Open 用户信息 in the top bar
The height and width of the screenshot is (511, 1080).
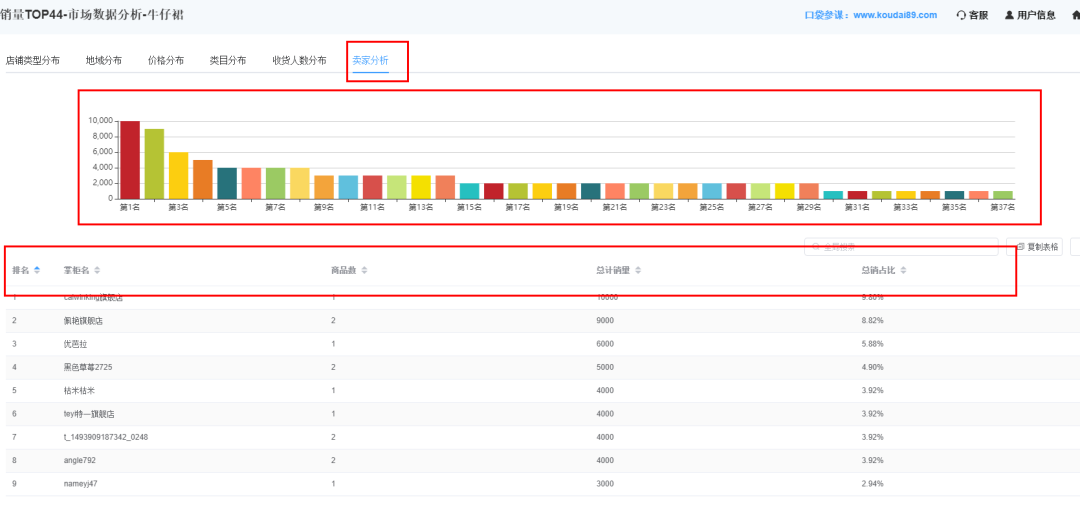point(1030,15)
